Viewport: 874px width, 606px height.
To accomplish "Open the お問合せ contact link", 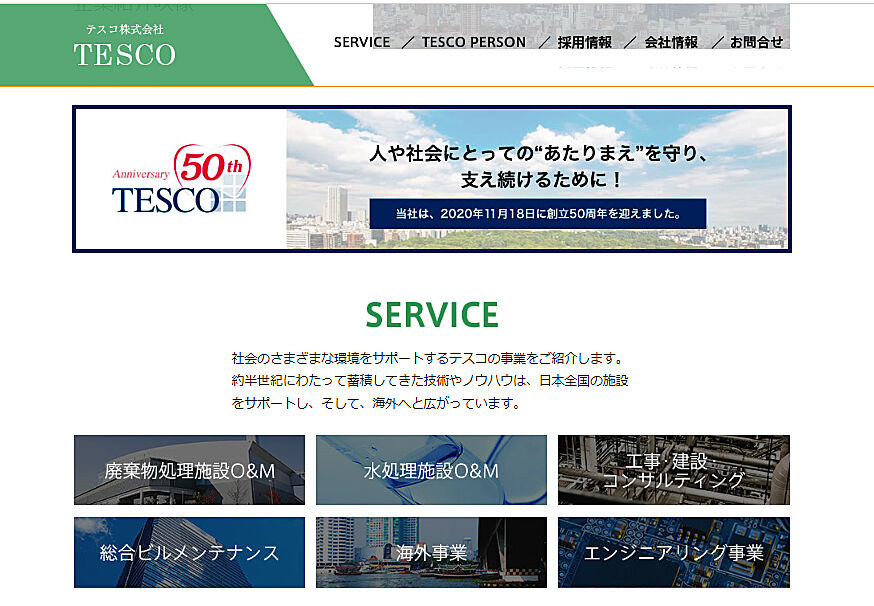I will pos(756,42).
